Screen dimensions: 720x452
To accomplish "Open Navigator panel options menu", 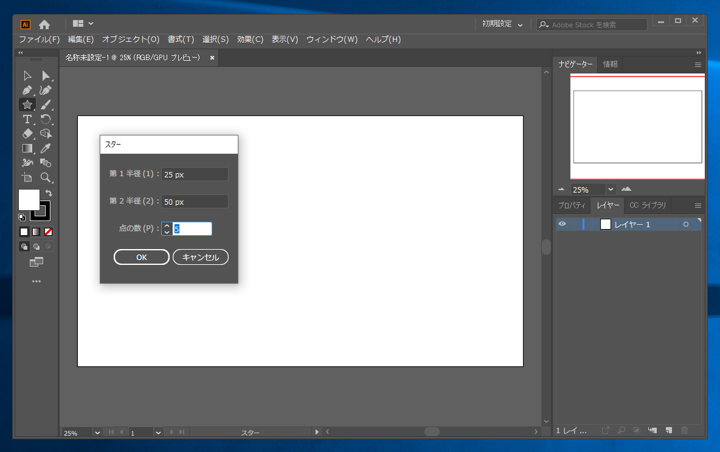I will tap(698, 64).
